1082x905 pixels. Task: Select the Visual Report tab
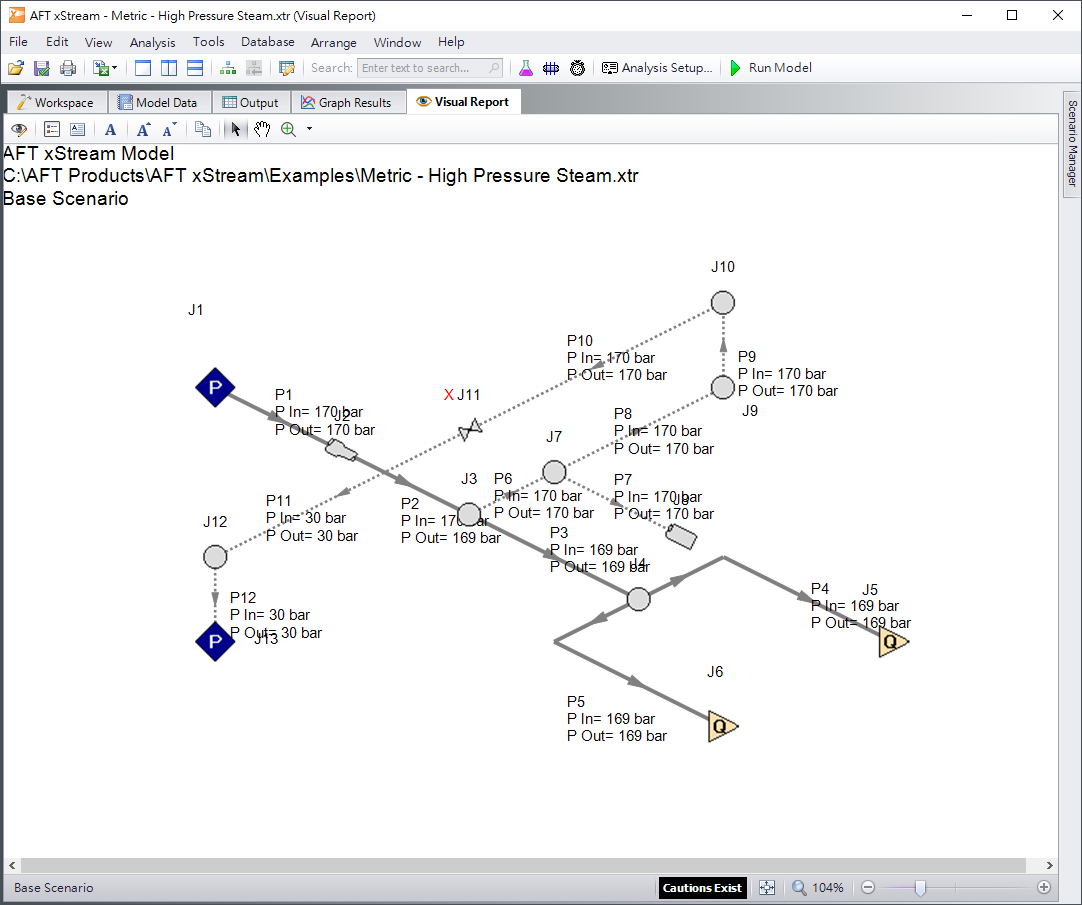(x=464, y=101)
